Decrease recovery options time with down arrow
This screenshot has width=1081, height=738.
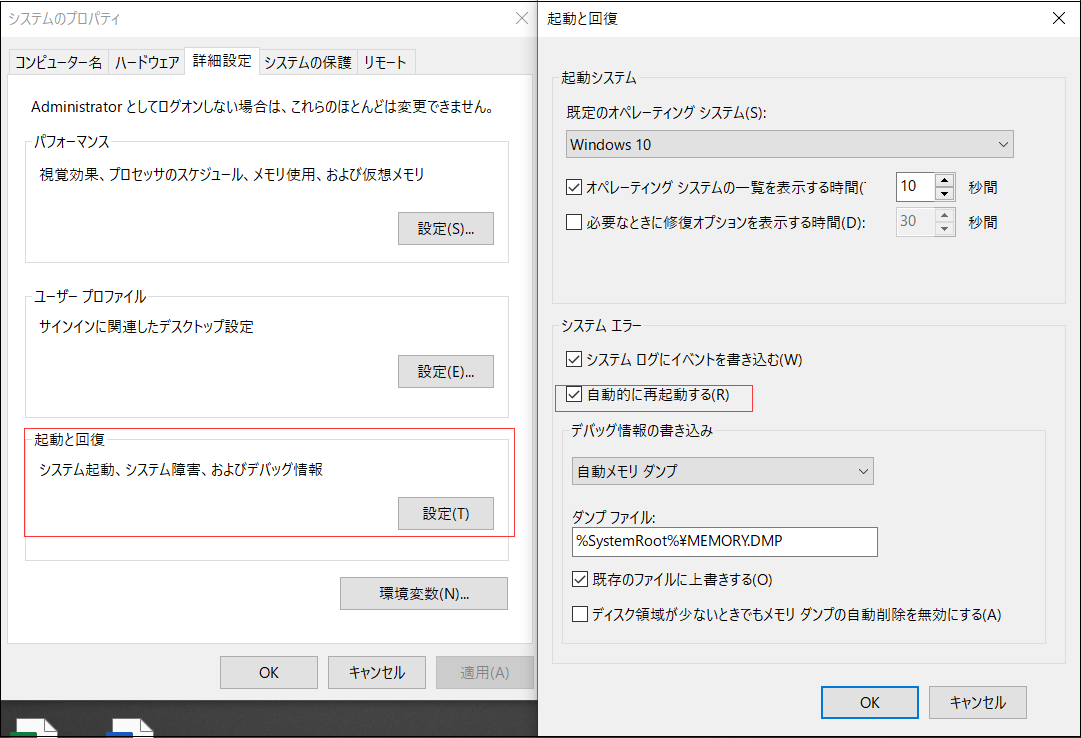click(x=945, y=229)
